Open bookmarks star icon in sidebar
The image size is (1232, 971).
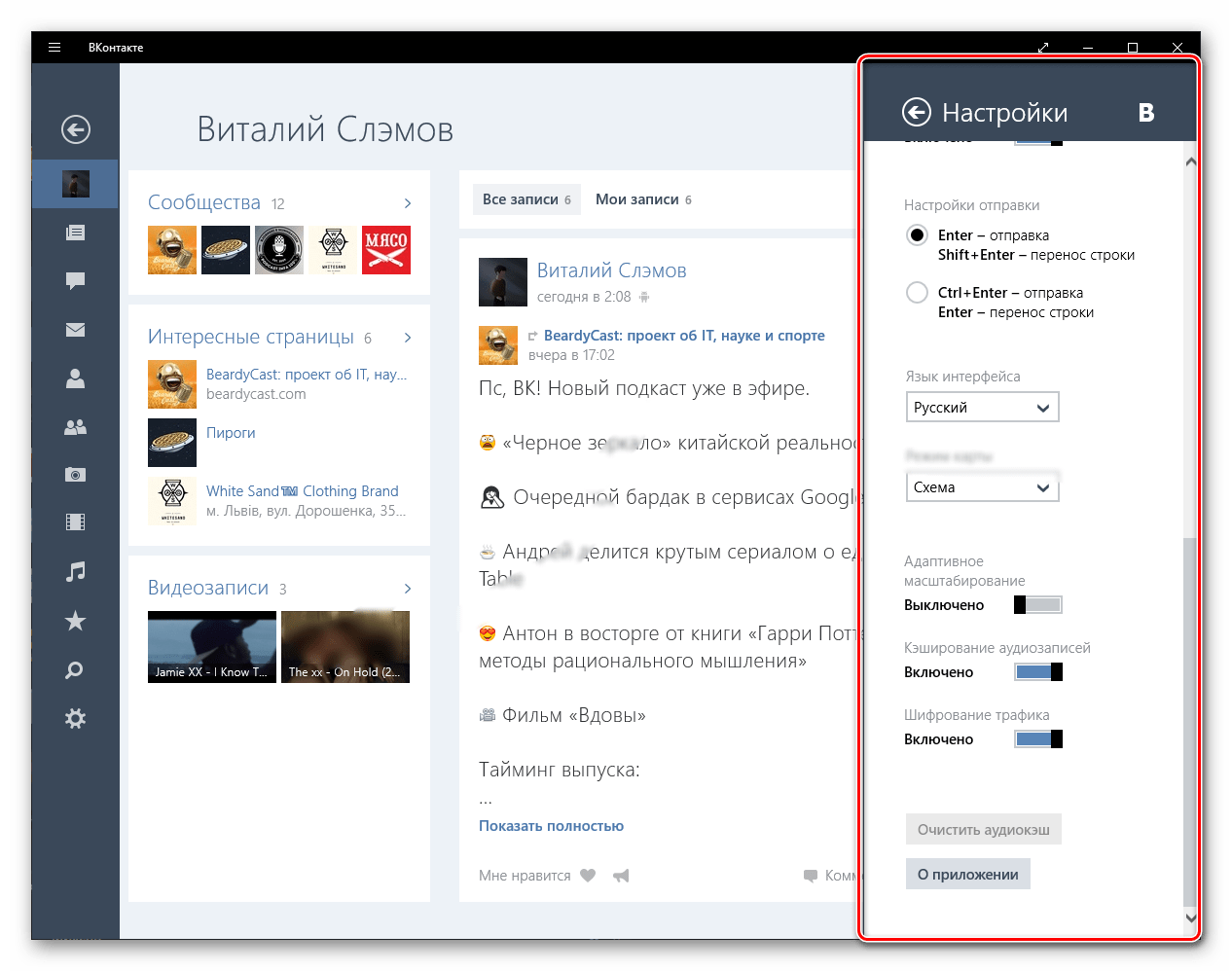point(75,621)
